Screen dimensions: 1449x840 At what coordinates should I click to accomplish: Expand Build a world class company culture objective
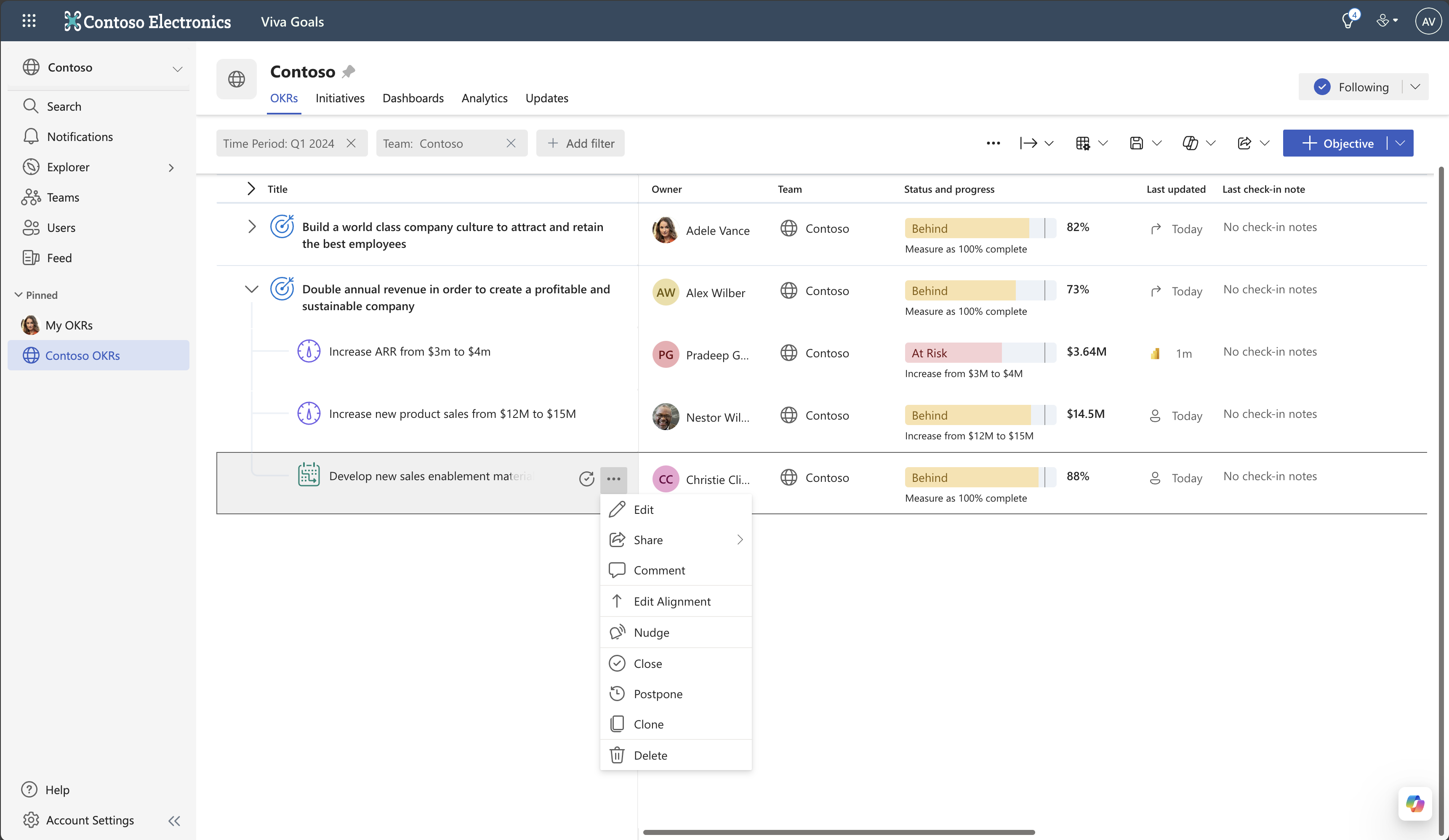click(x=251, y=226)
